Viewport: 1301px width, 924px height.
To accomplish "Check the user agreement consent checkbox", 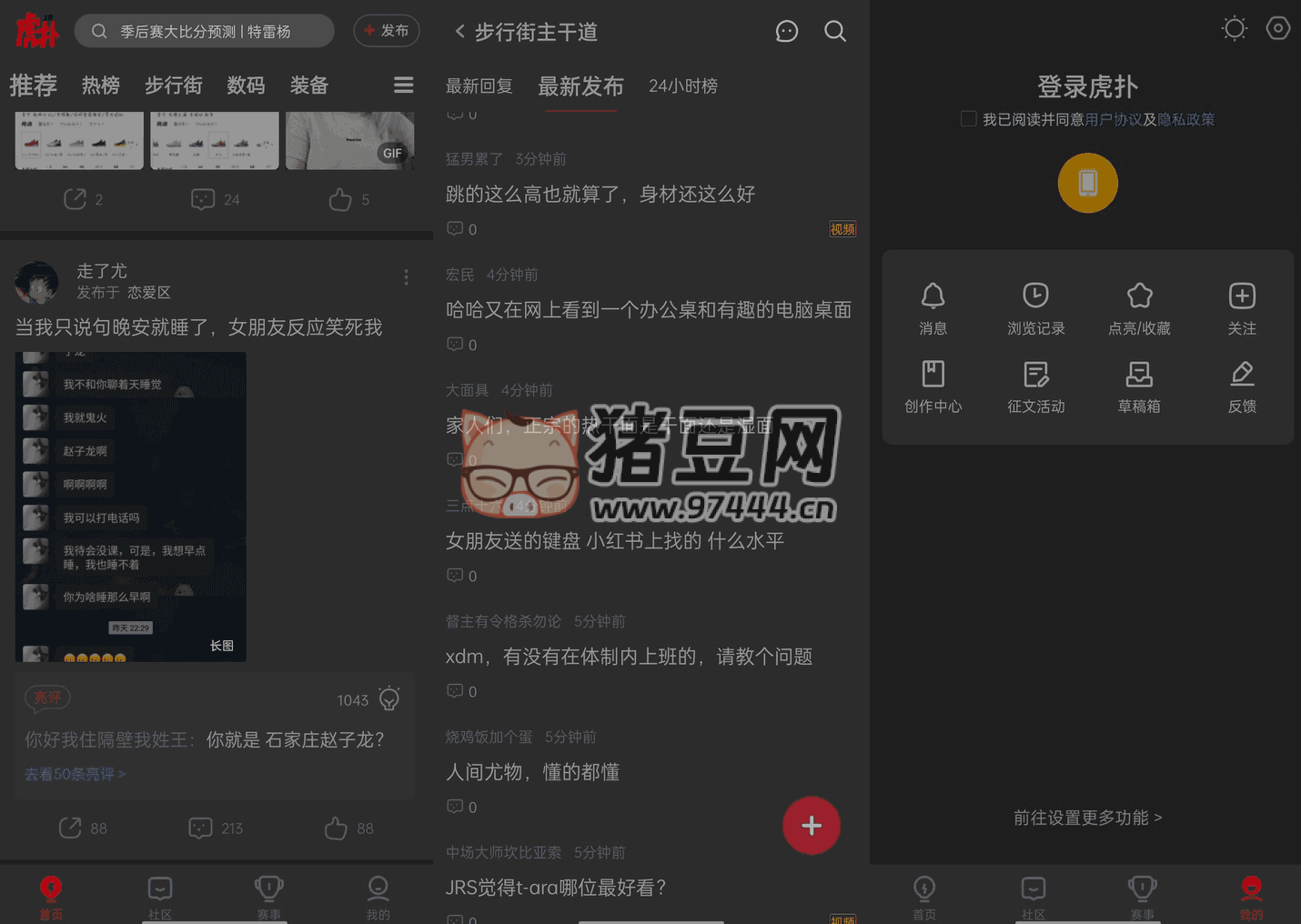I will pos(969,119).
